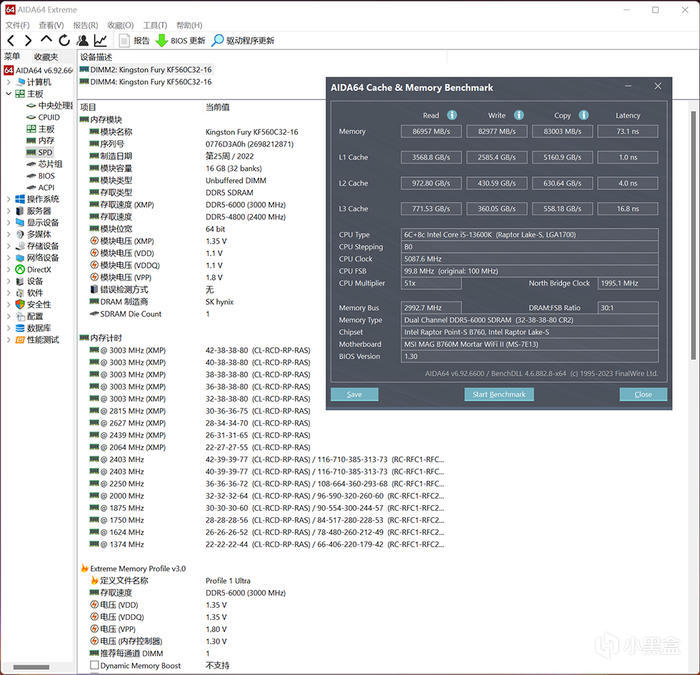Select DIMM2 Kingston Fury device row

click(146, 70)
